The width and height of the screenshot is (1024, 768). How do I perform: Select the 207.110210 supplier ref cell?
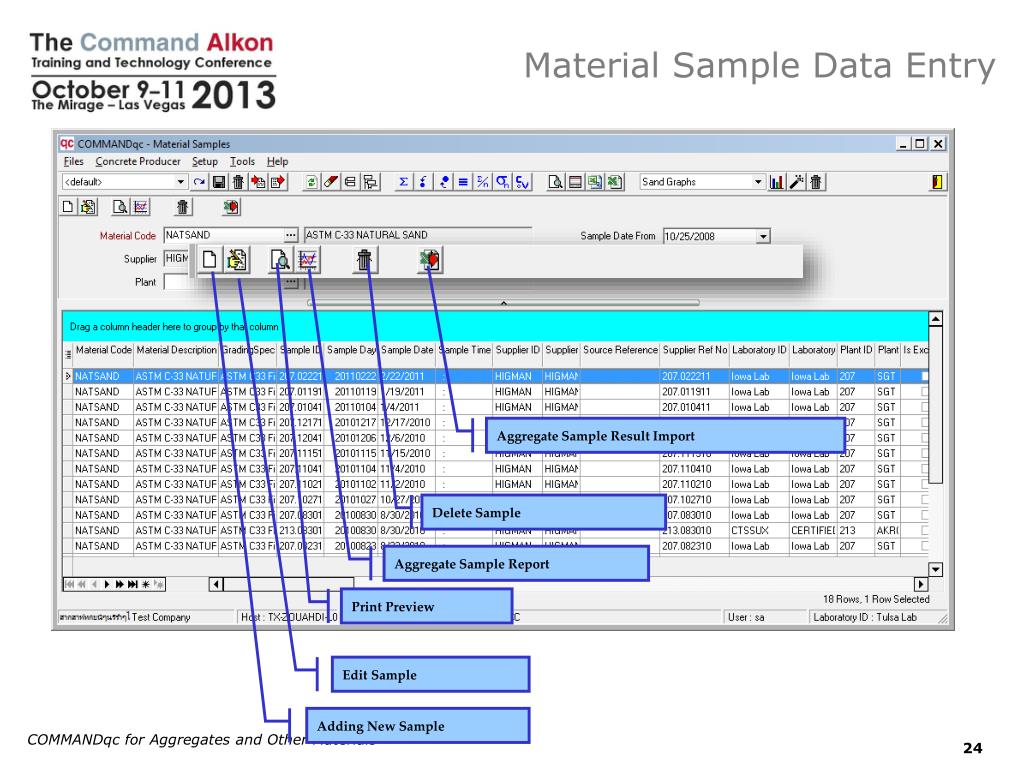pyautogui.click(x=695, y=485)
